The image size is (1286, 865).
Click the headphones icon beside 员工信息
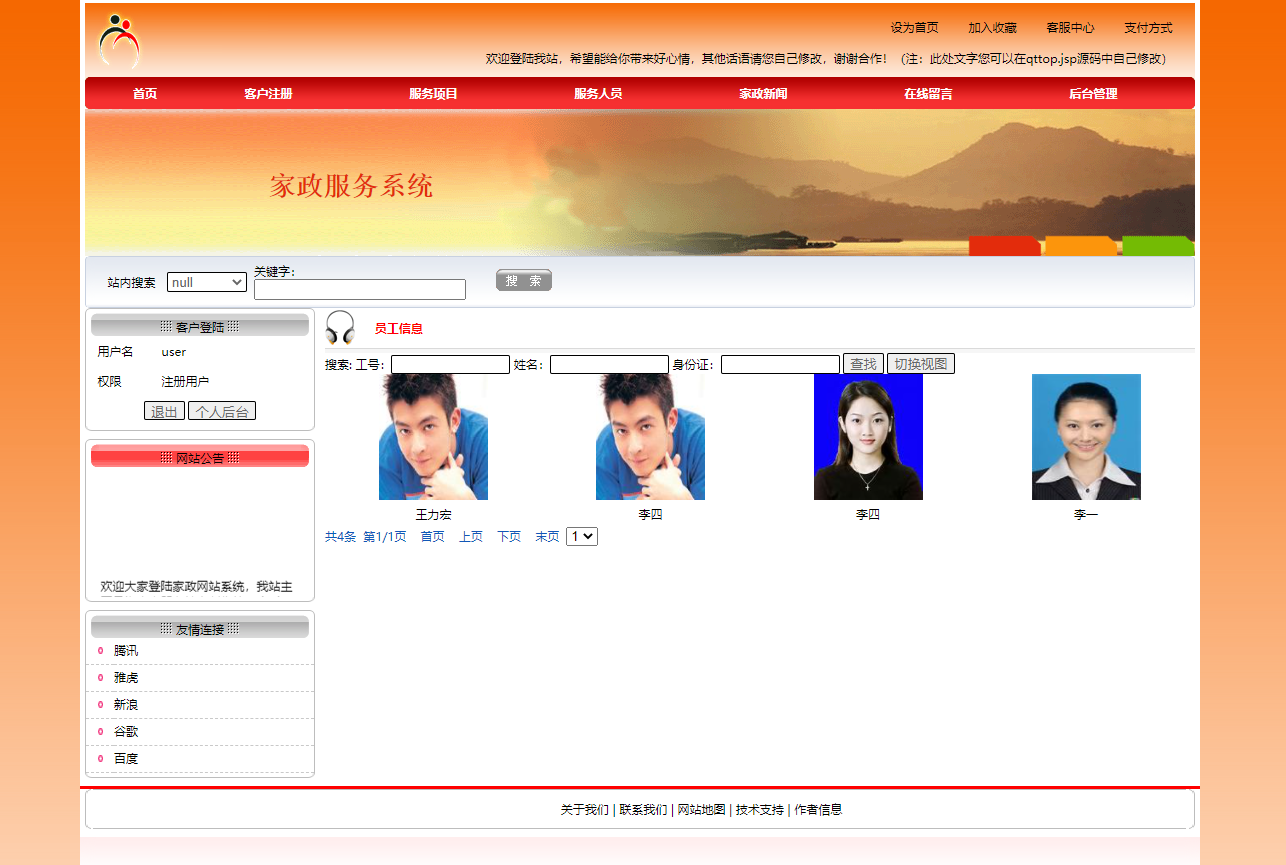[340, 326]
